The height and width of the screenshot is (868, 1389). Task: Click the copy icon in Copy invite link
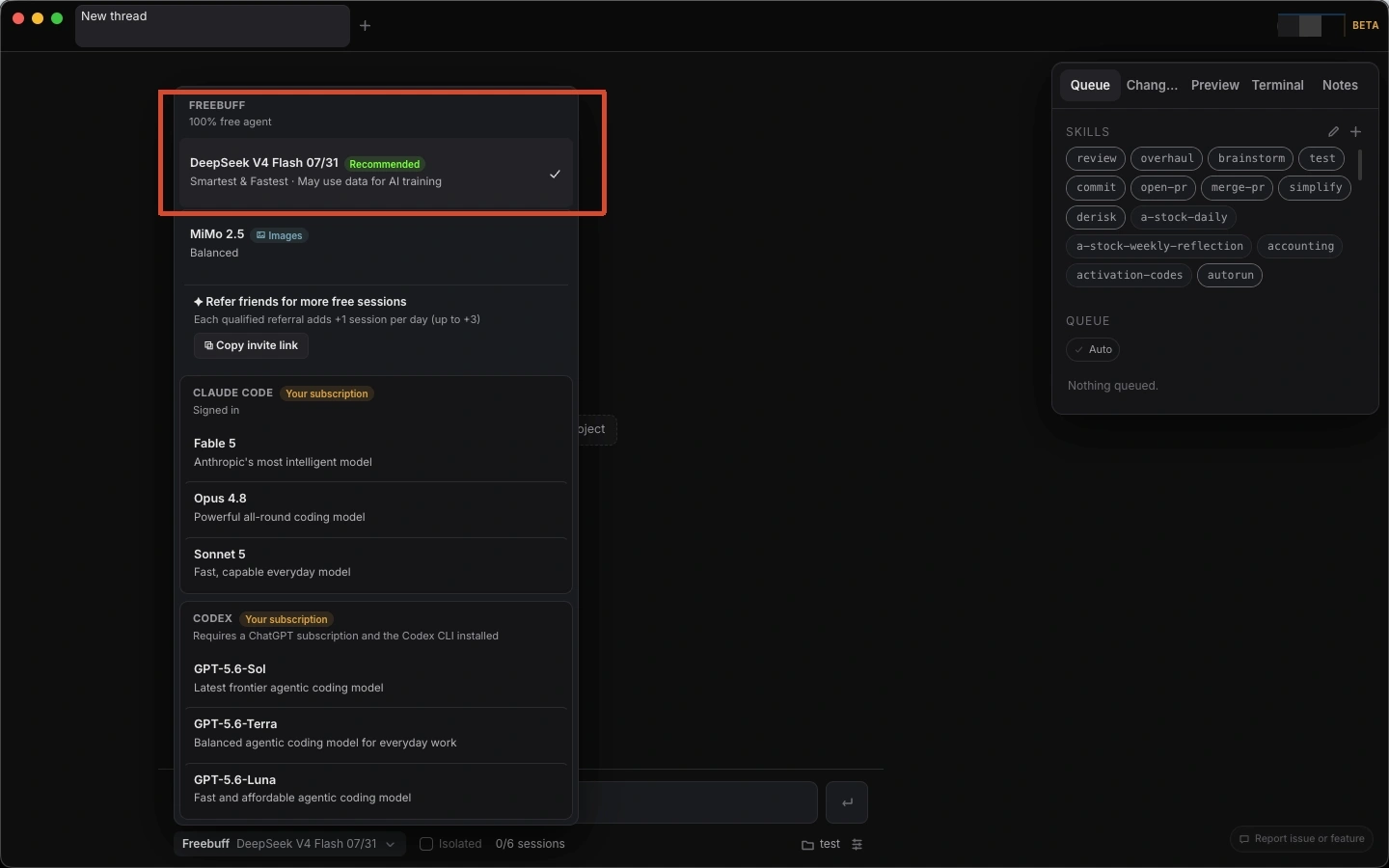coord(208,345)
